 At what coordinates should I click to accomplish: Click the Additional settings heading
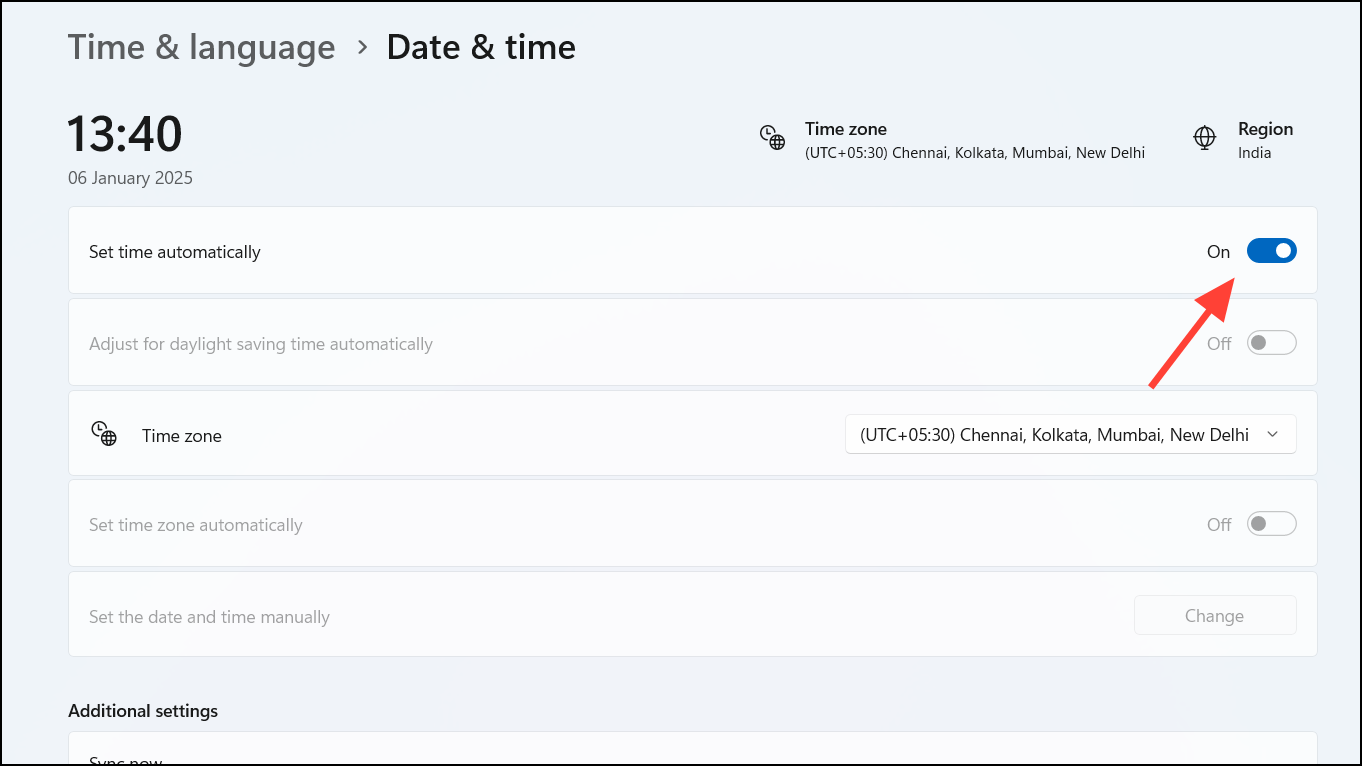pos(143,711)
